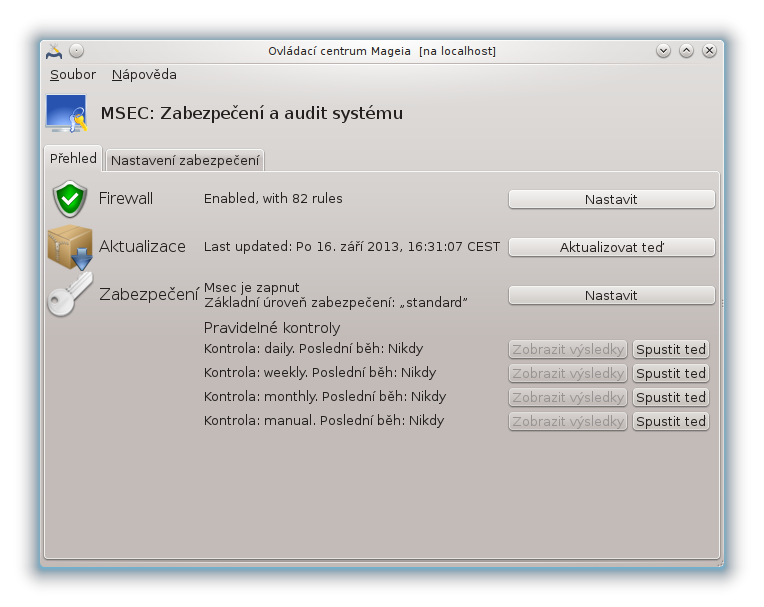Viewport: 764px width, 607px height.
Task: Run the weekly check with Spustit teď
Action: pos(670,373)
